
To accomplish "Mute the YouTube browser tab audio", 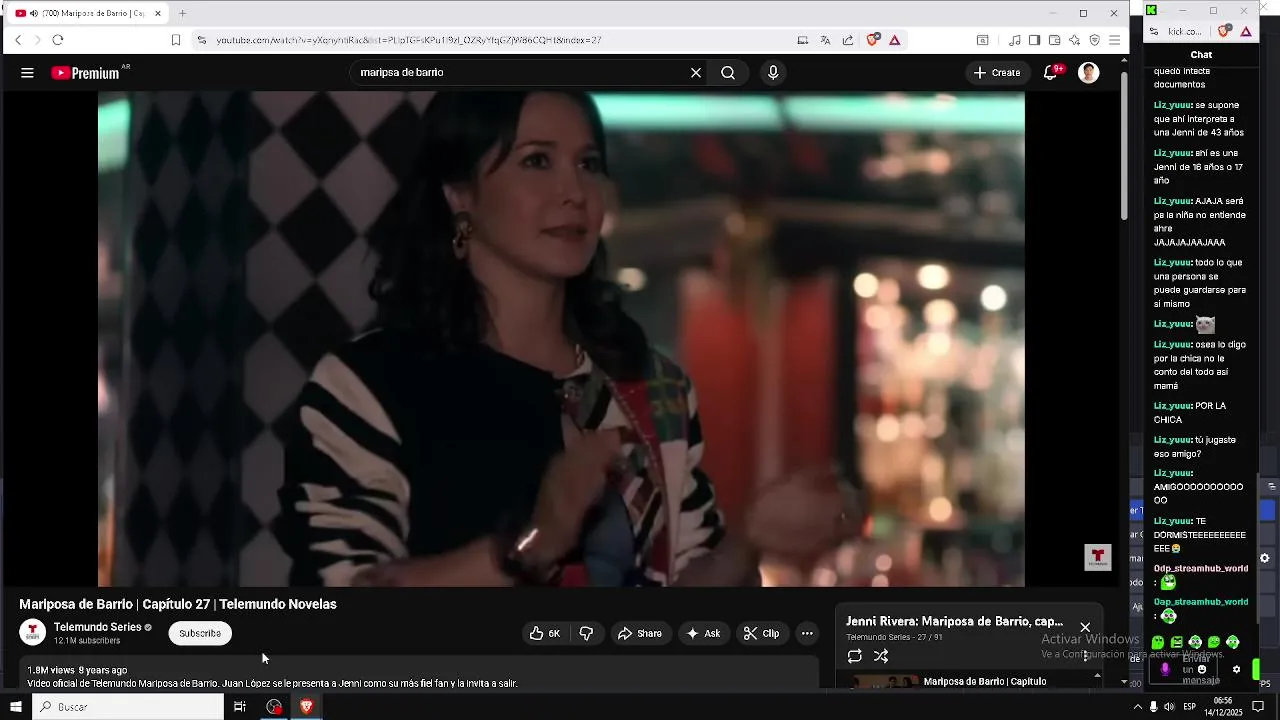I will tap(33, 13).
